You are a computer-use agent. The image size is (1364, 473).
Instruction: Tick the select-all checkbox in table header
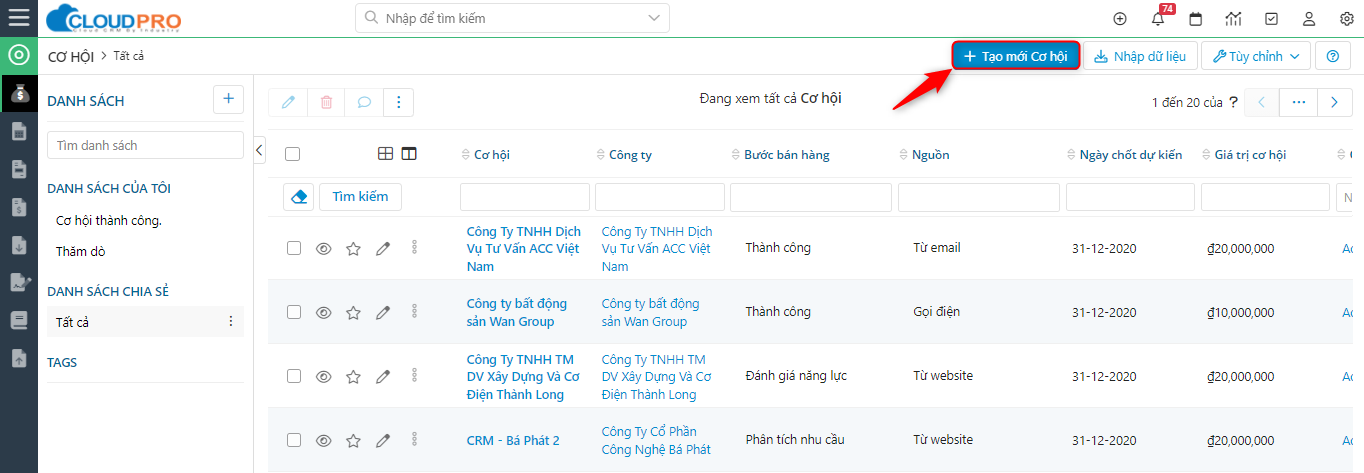point(292,154)
